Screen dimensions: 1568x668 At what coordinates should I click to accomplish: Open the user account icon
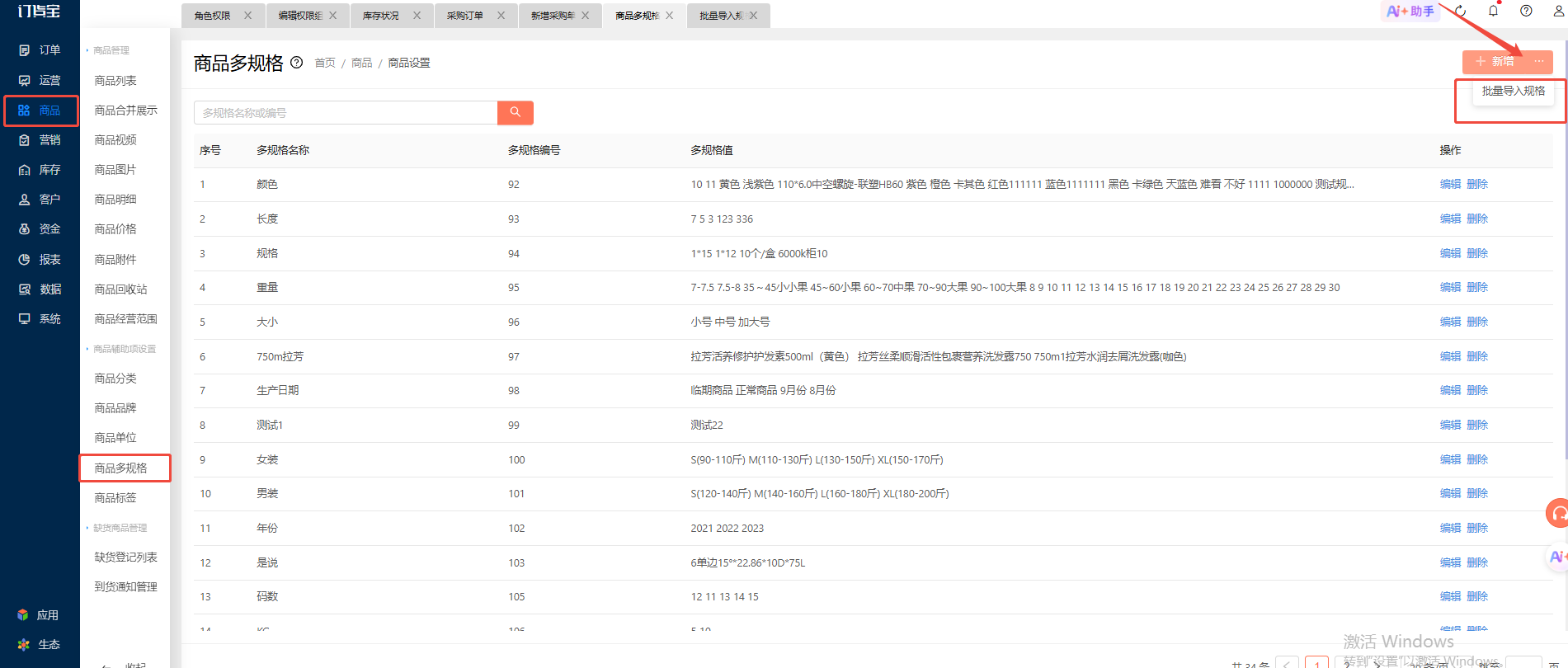click(x=1558, y=11)
